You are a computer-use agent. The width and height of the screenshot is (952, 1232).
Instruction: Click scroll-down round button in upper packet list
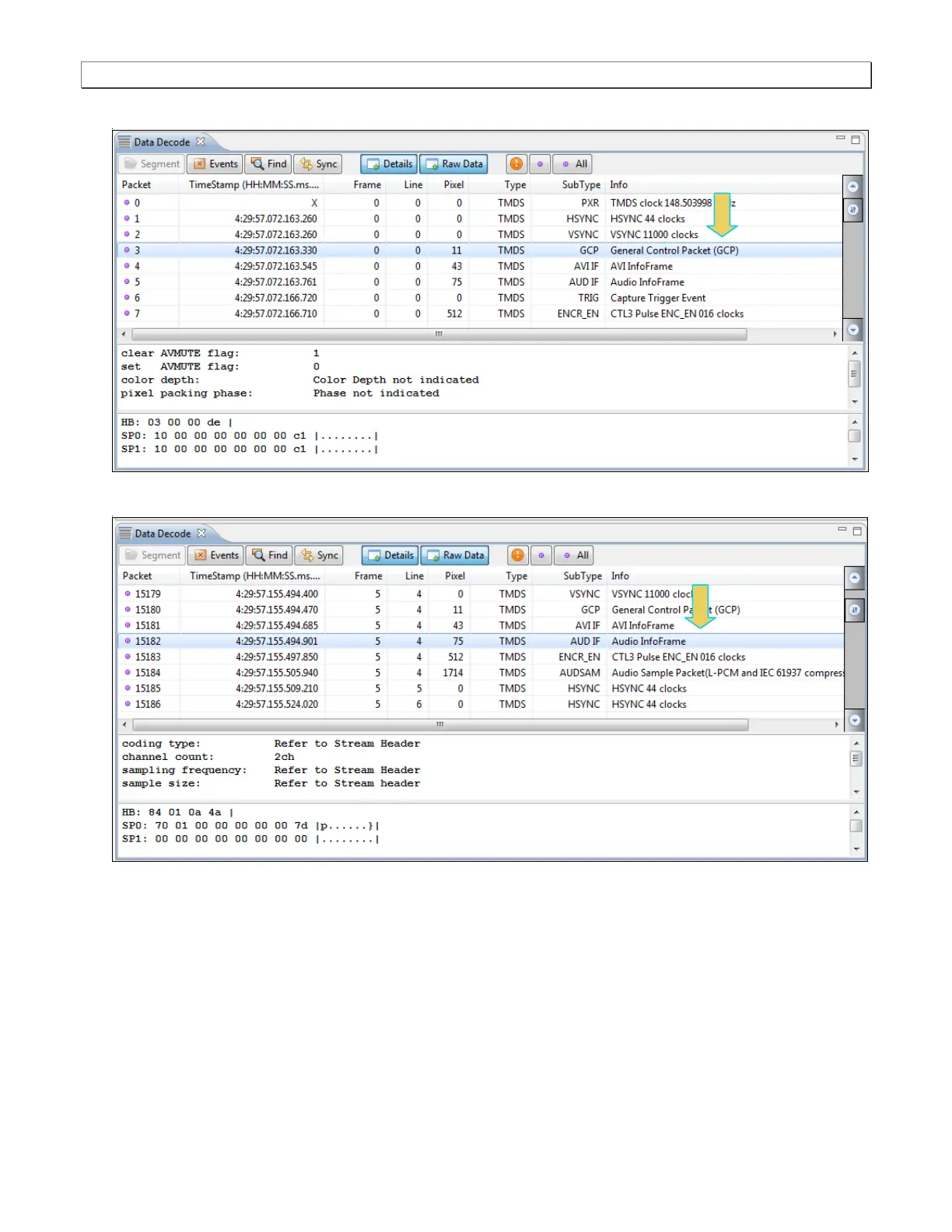(853, 330)
